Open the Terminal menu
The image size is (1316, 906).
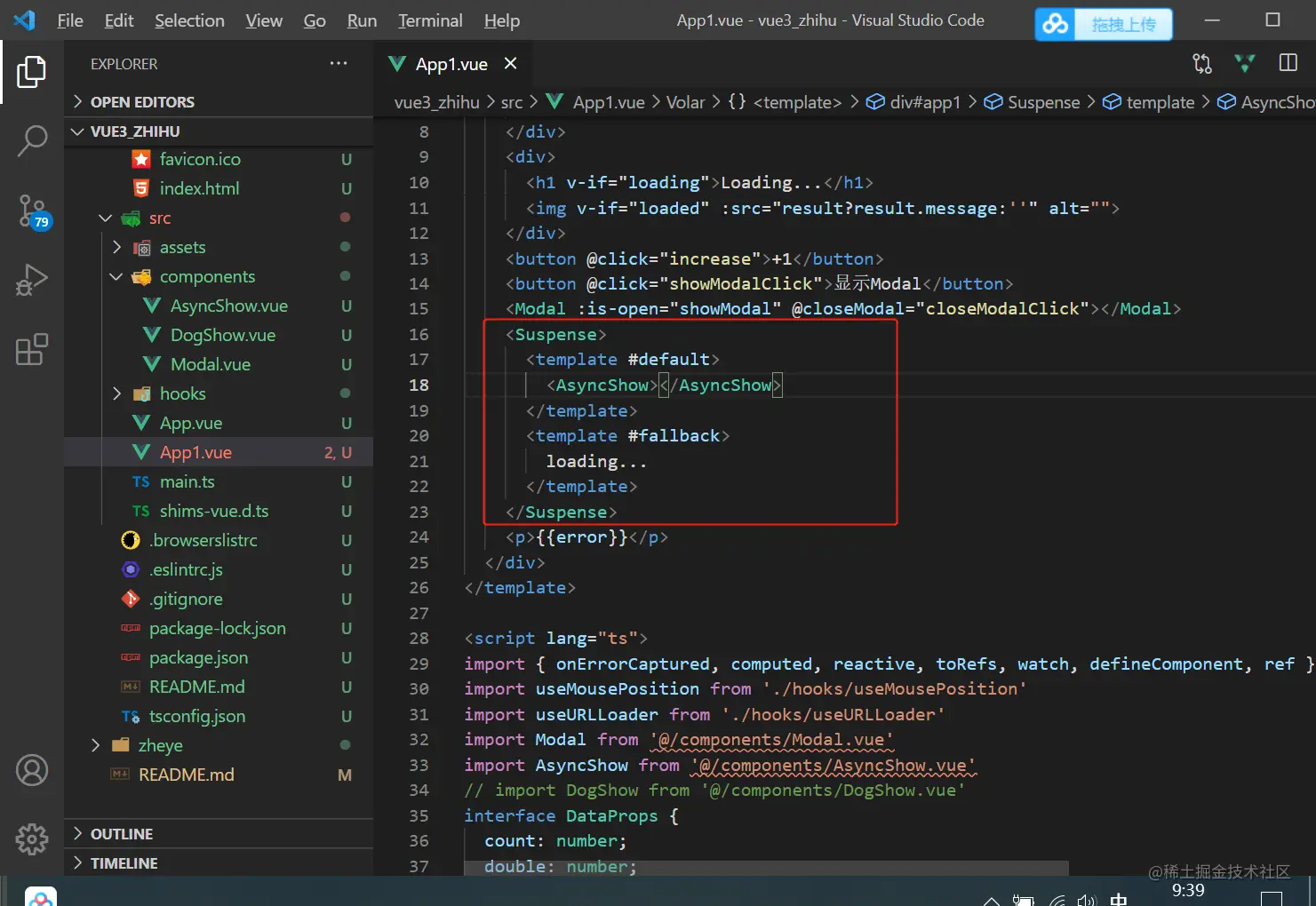(430, 20)
